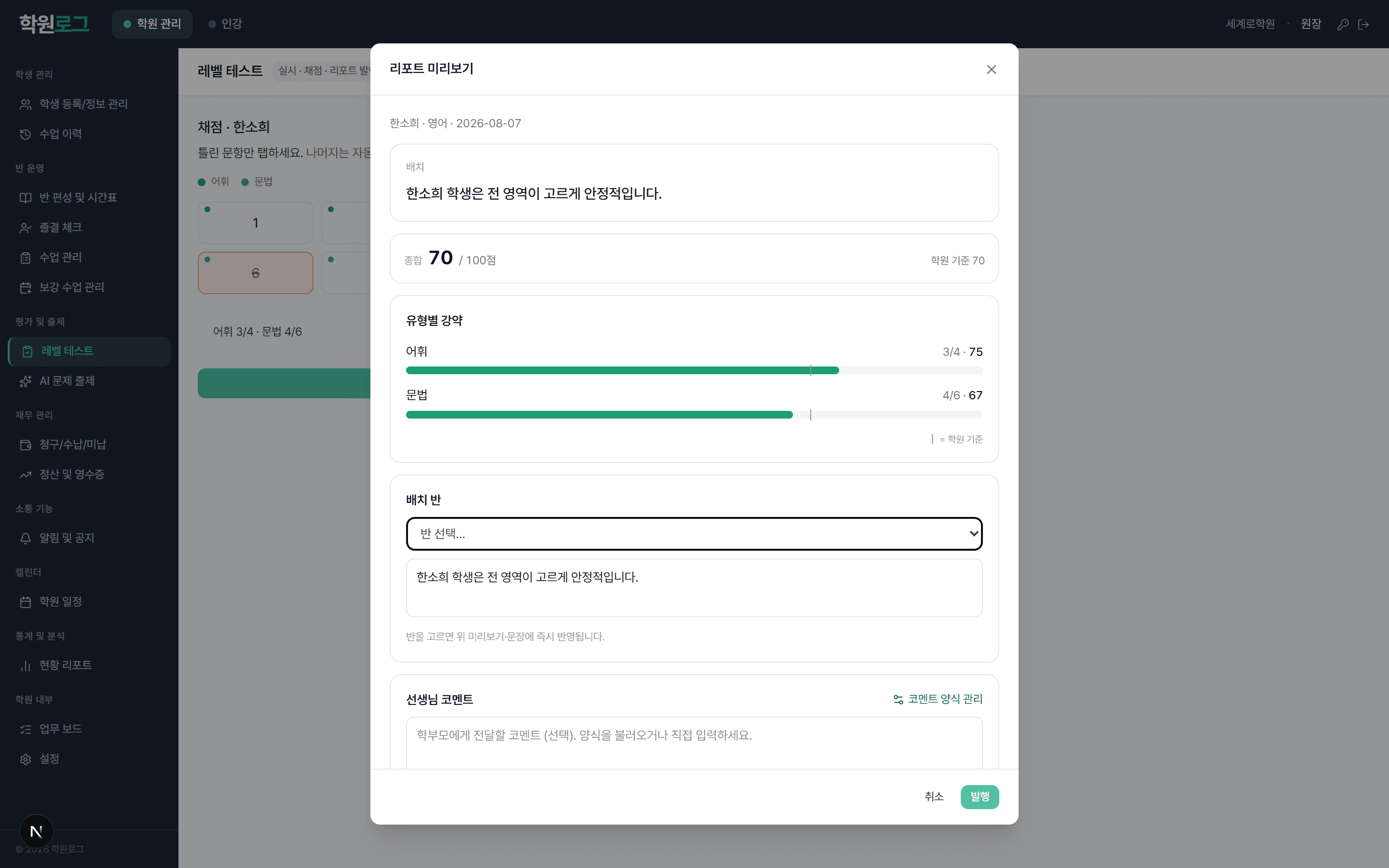Click the 출결 체크 person icon
This screenshot has width=1389, height=868.
(25, 227)
